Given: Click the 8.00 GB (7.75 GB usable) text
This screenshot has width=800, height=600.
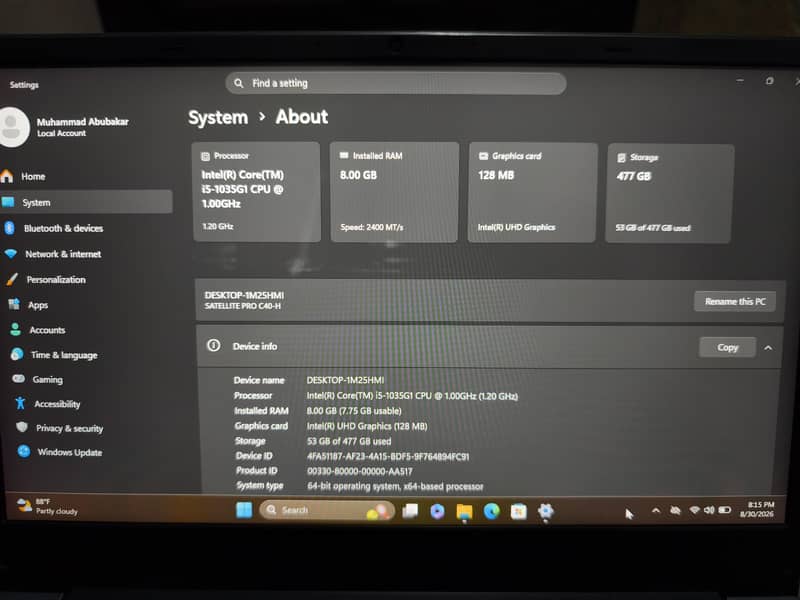Looking at the screenshot, I should point(354,411).
